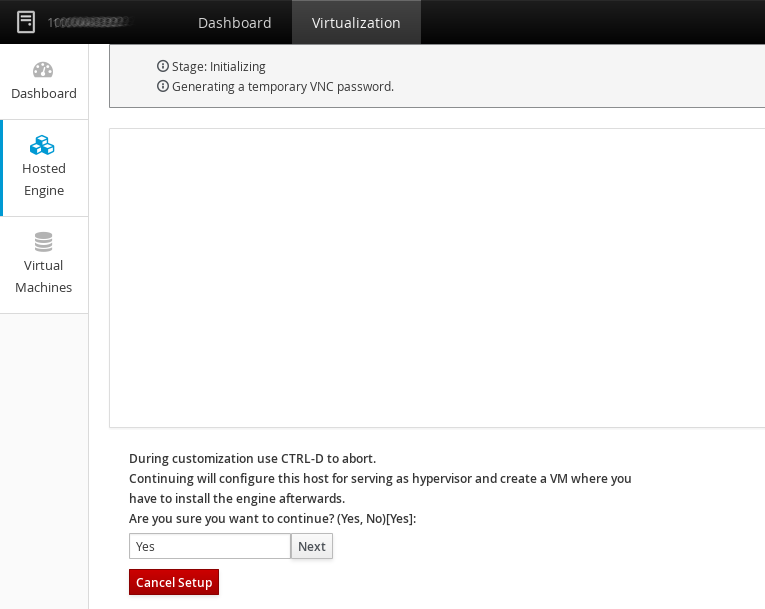
Task: Click the Dashboard label in left sidebar
Action: pos(44,94)
